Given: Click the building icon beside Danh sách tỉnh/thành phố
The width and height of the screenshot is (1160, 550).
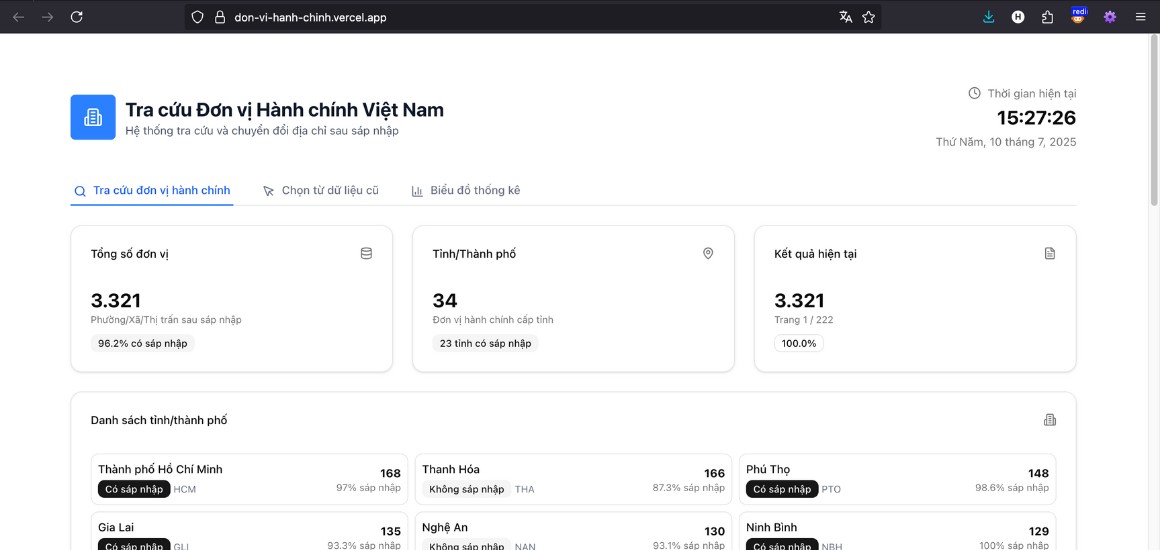Looking at the screenshot, I should 1049,420.
